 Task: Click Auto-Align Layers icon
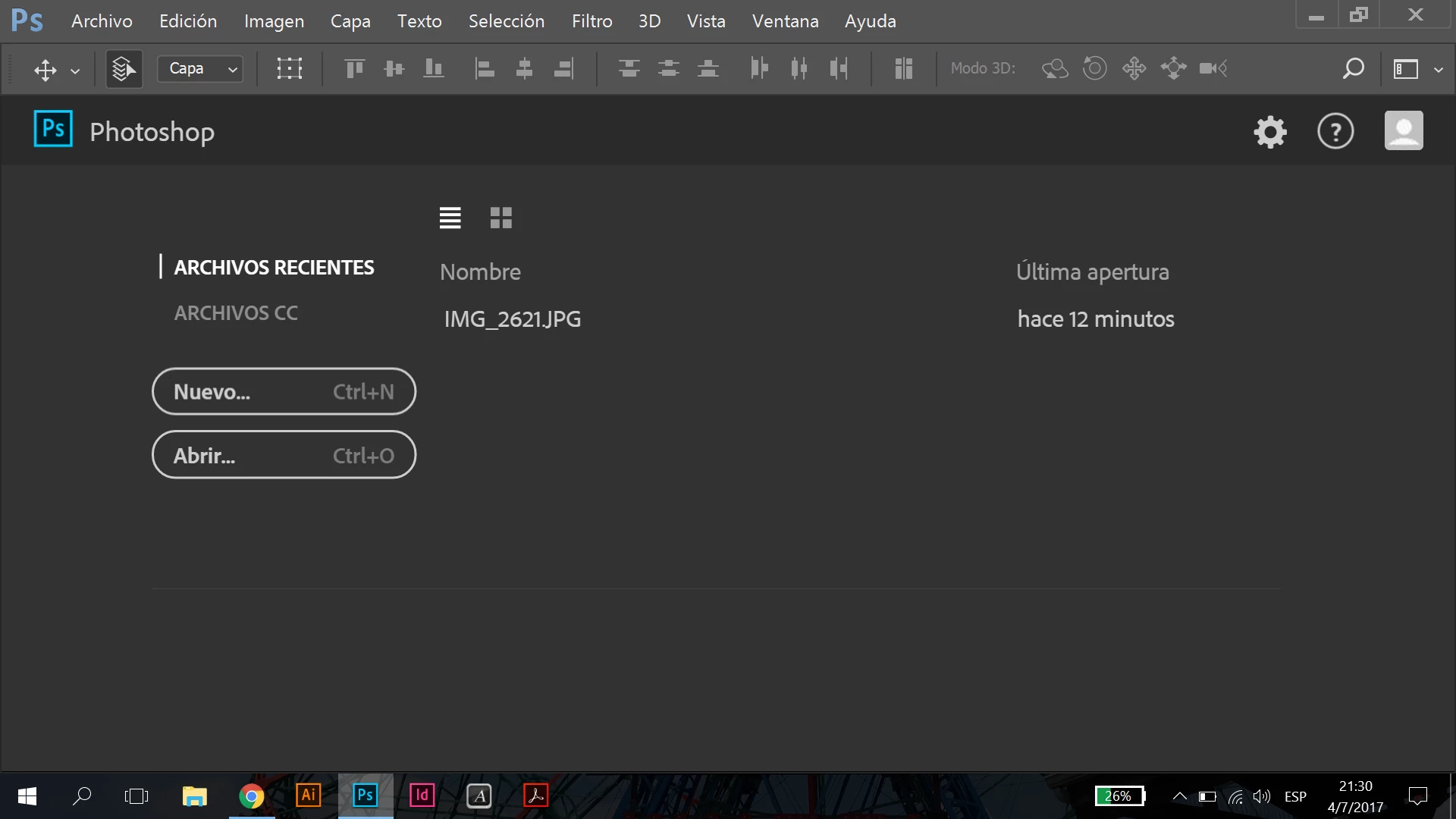pos(902,69)
